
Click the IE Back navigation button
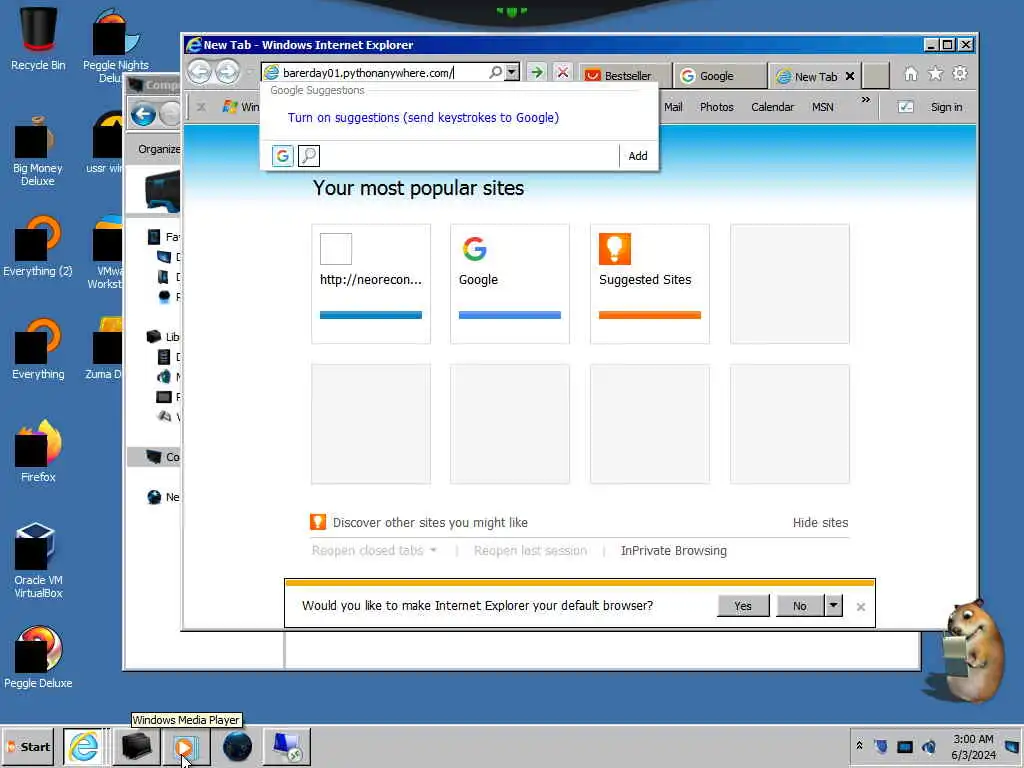[x=200, y=72]
